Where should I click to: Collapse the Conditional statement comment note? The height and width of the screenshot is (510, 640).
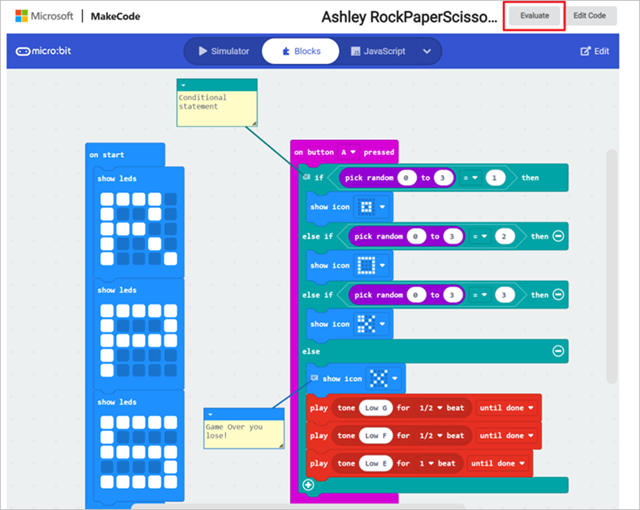click(x=183, y=85)
